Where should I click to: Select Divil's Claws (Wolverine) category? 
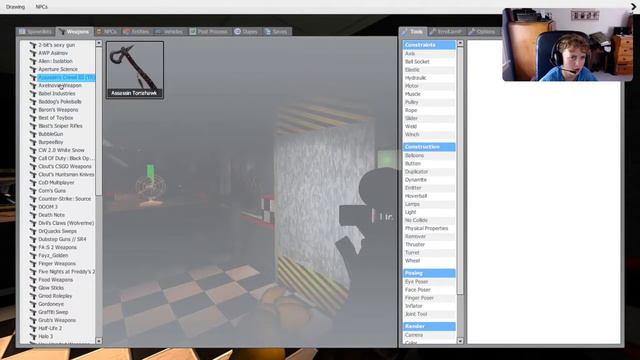[66, 223]
